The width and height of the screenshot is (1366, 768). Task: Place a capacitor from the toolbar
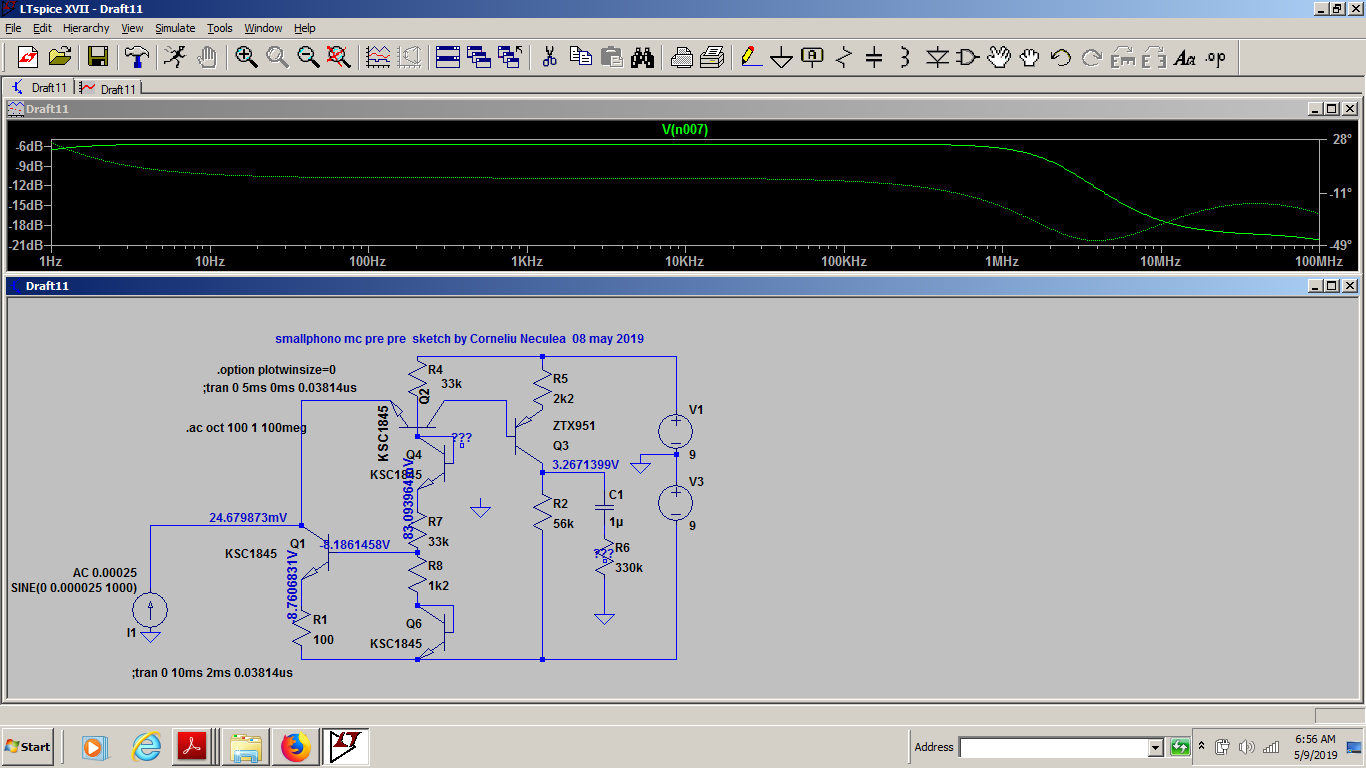click(x=875, y=57)
